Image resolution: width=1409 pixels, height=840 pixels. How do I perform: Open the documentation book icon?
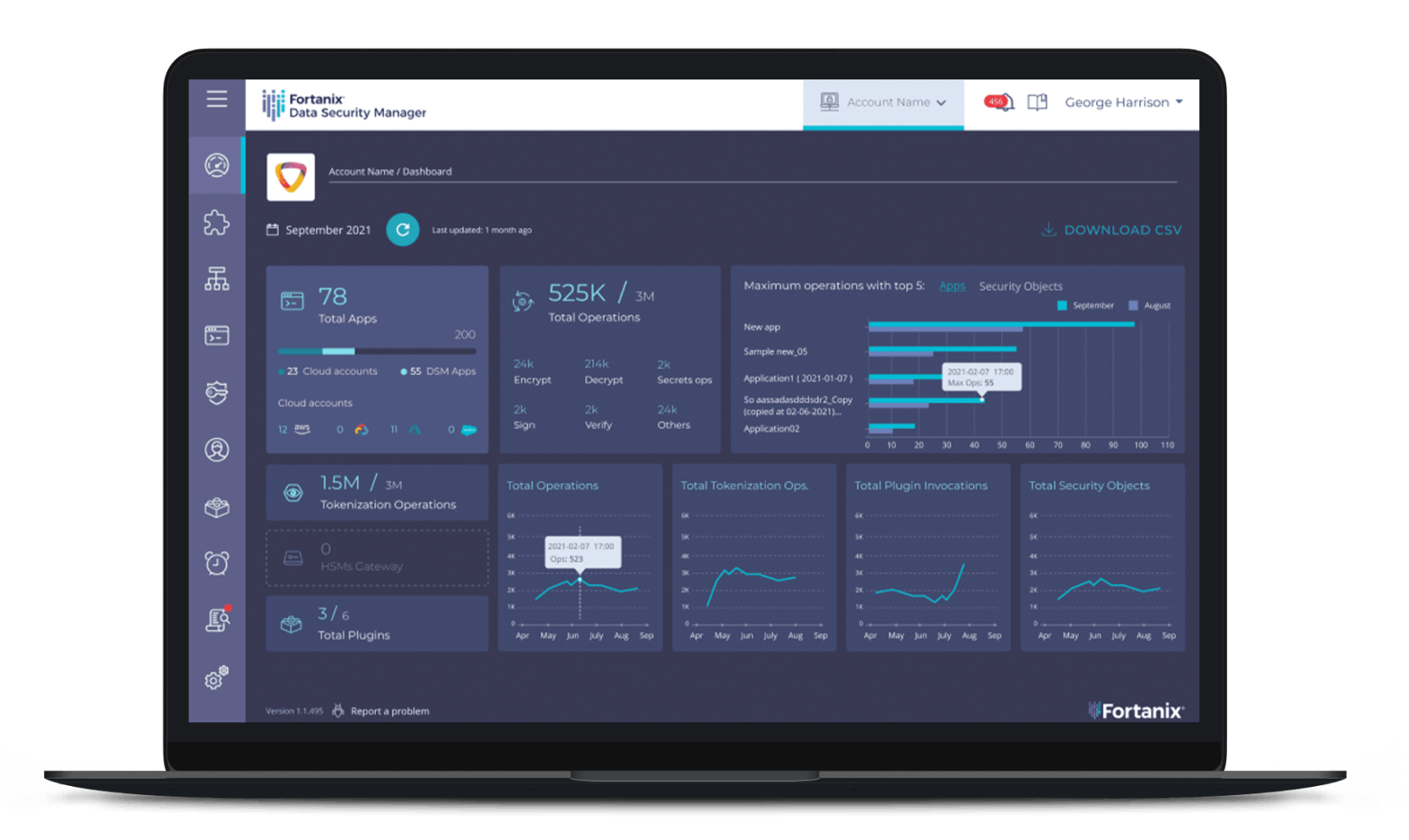click(x=1037, y=102)
